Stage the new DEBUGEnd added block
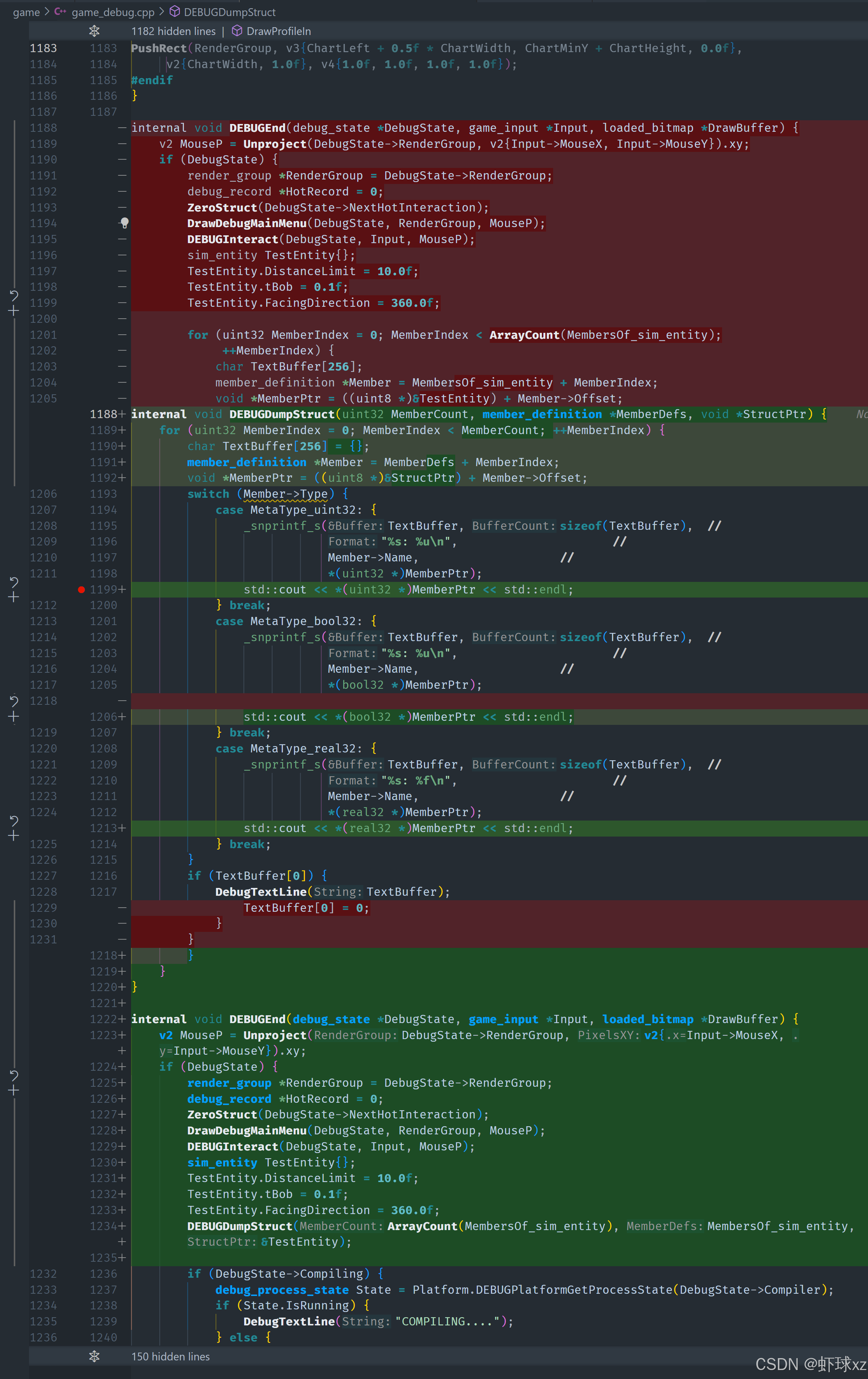 (x=14, y=1090)
